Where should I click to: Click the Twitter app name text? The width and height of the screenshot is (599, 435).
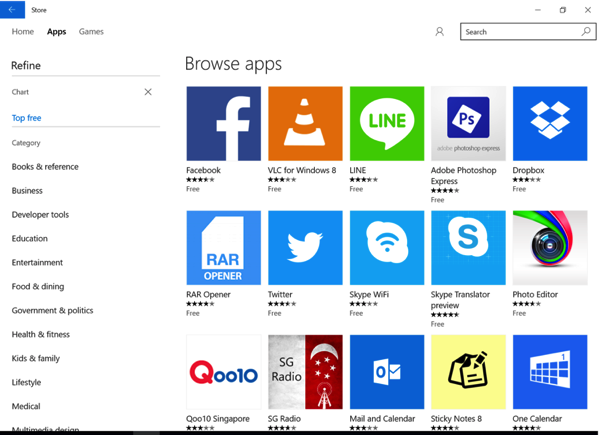(280, 294)
